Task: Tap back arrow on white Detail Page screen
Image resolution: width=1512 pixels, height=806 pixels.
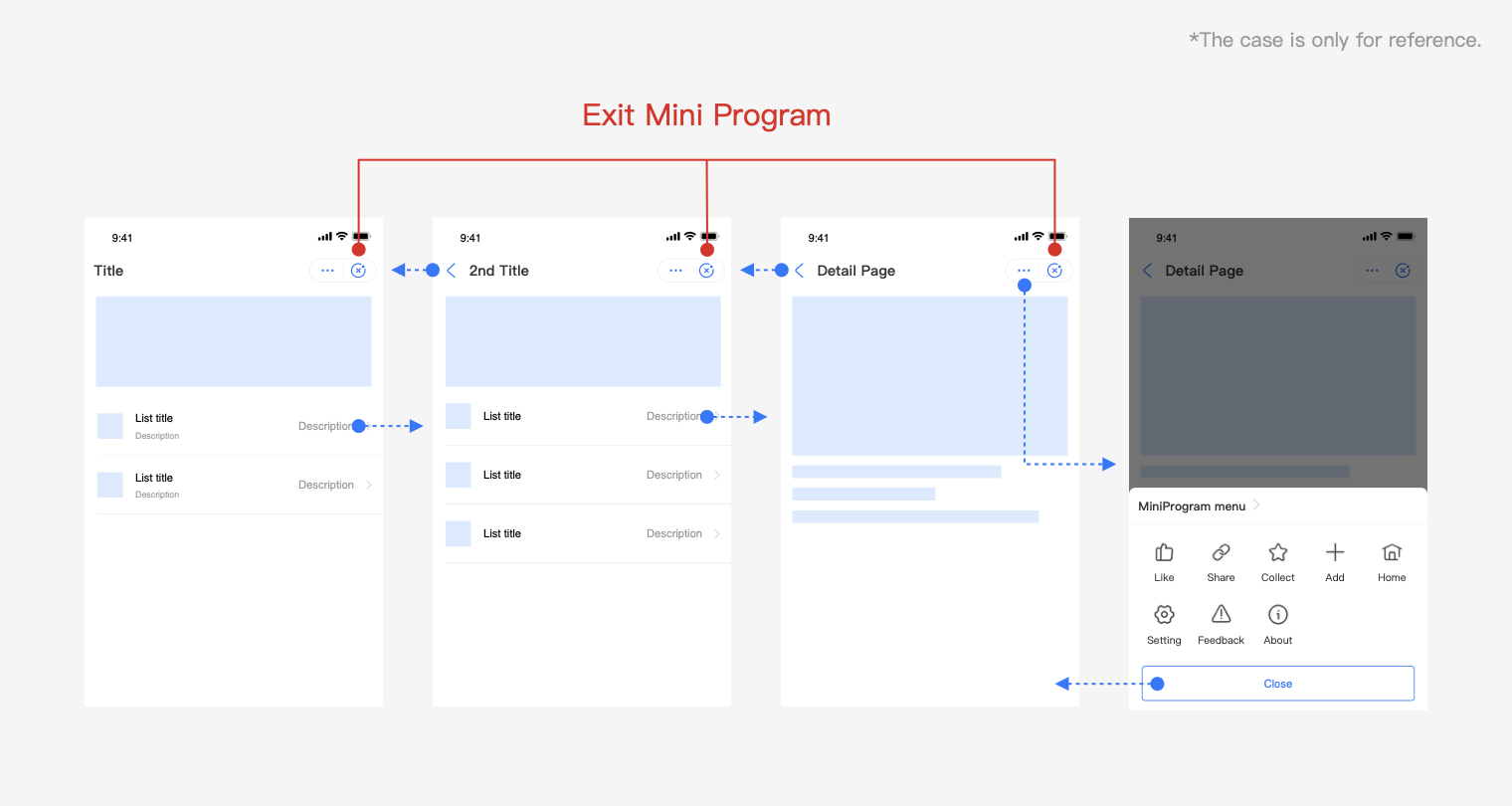Action: [800, 271]
